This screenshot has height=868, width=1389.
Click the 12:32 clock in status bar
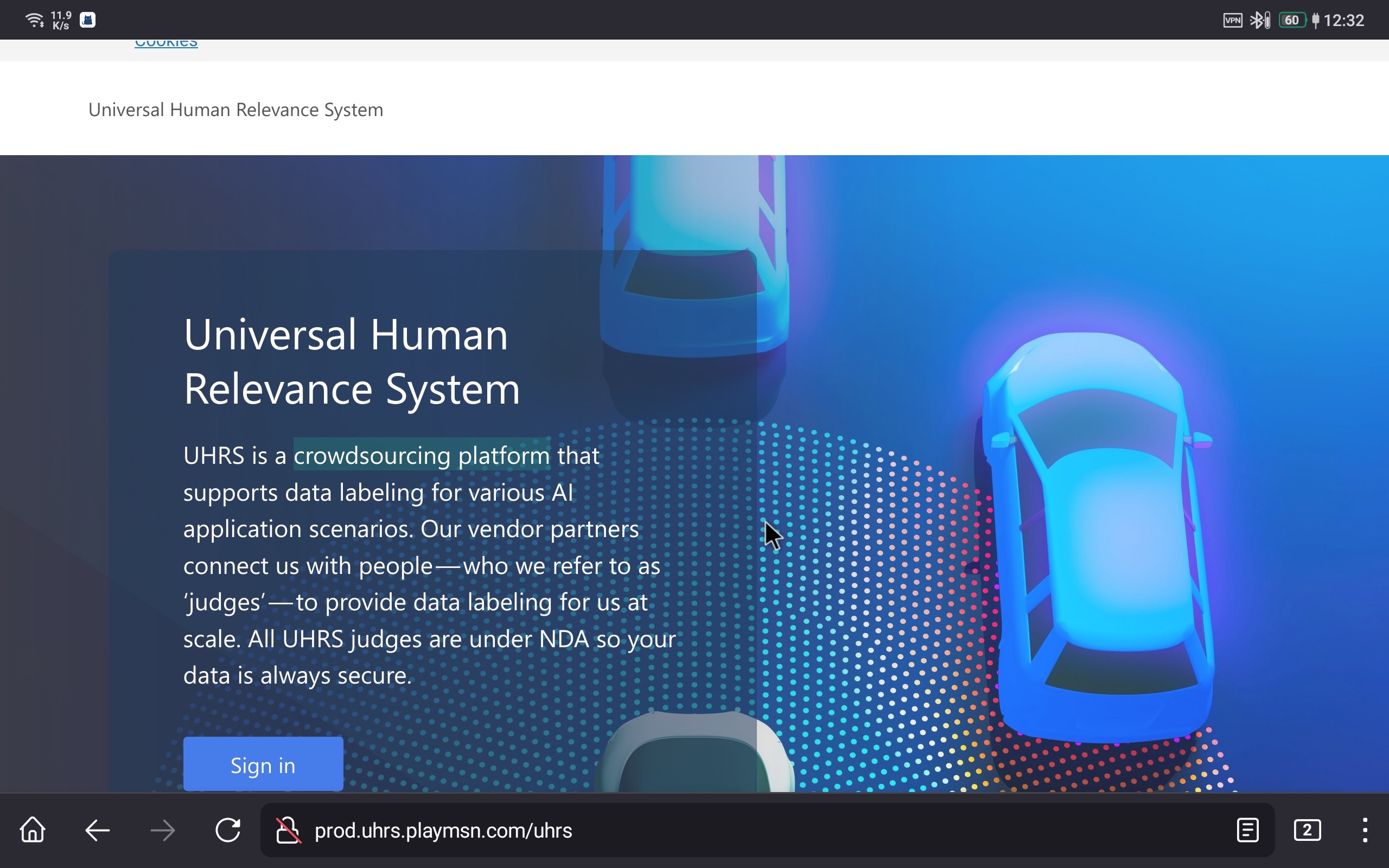coord(1343,21)
